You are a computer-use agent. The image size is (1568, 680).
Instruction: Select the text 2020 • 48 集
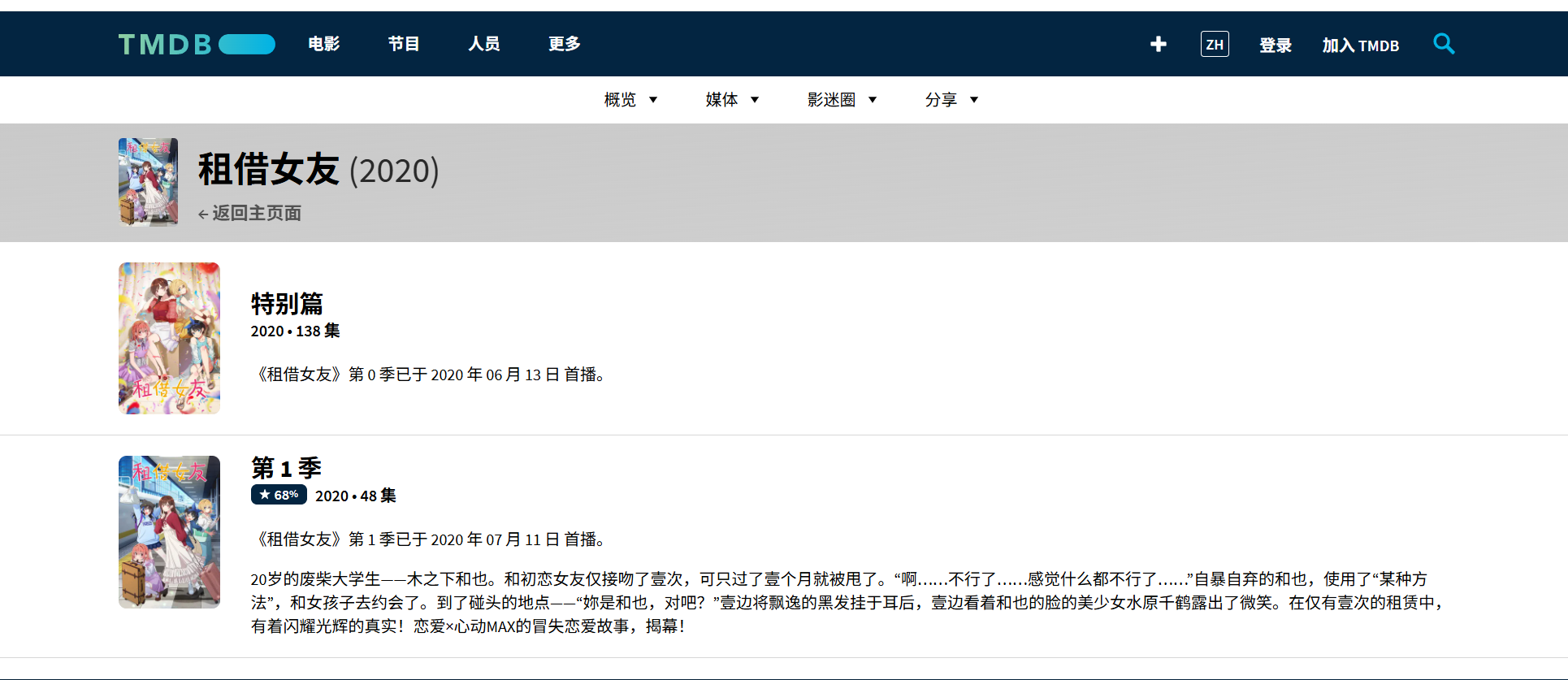(x=356, y=496)
